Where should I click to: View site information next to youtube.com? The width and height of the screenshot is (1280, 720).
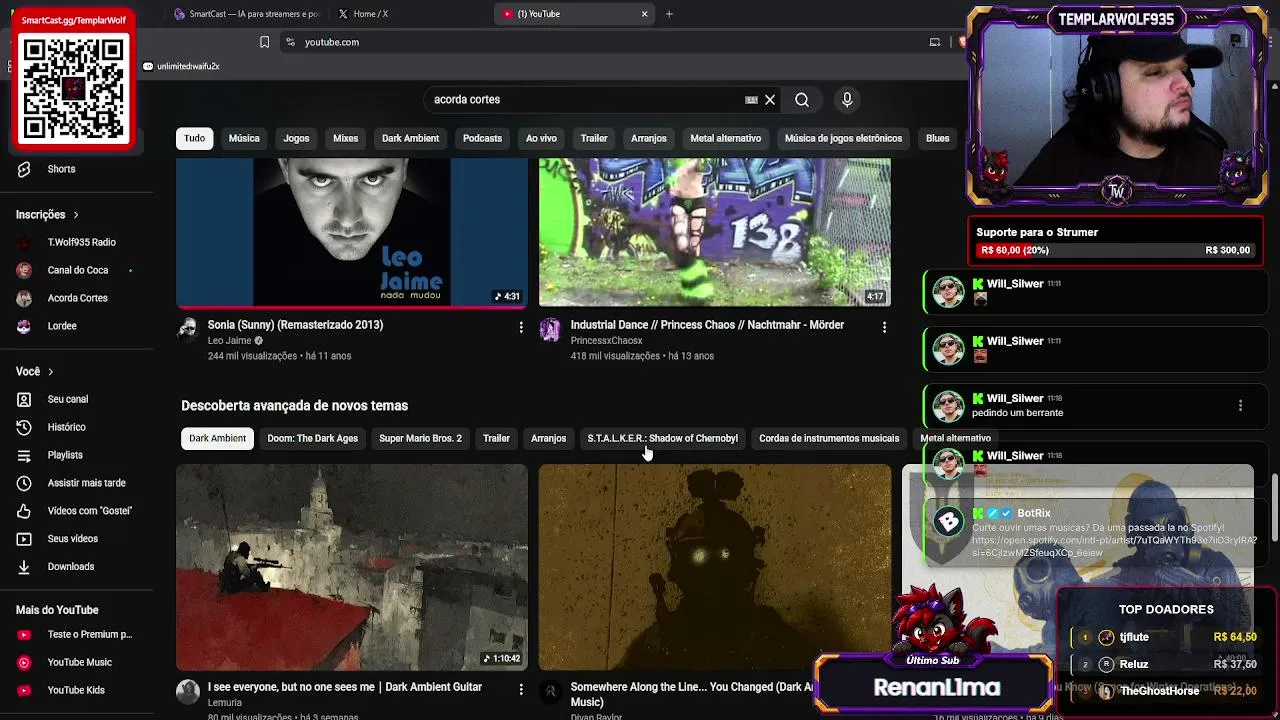pyautogui.click(x=290, y=42)
